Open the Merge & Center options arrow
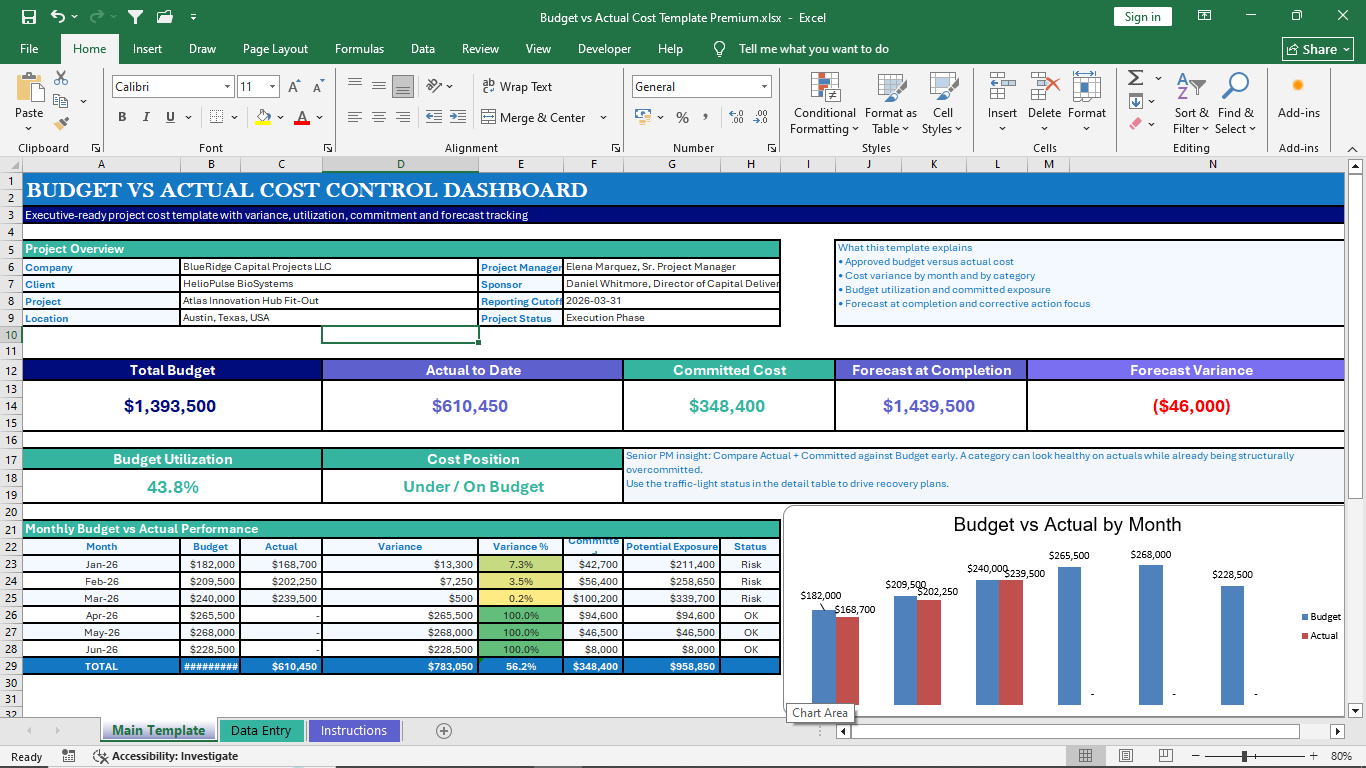Screen dimensions: 1366x768 click(x=604, y=117)
